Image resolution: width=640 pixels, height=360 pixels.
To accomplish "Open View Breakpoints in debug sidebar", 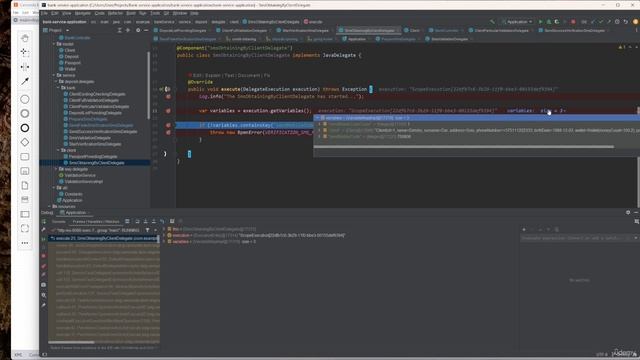I will [x=44, y=266].
